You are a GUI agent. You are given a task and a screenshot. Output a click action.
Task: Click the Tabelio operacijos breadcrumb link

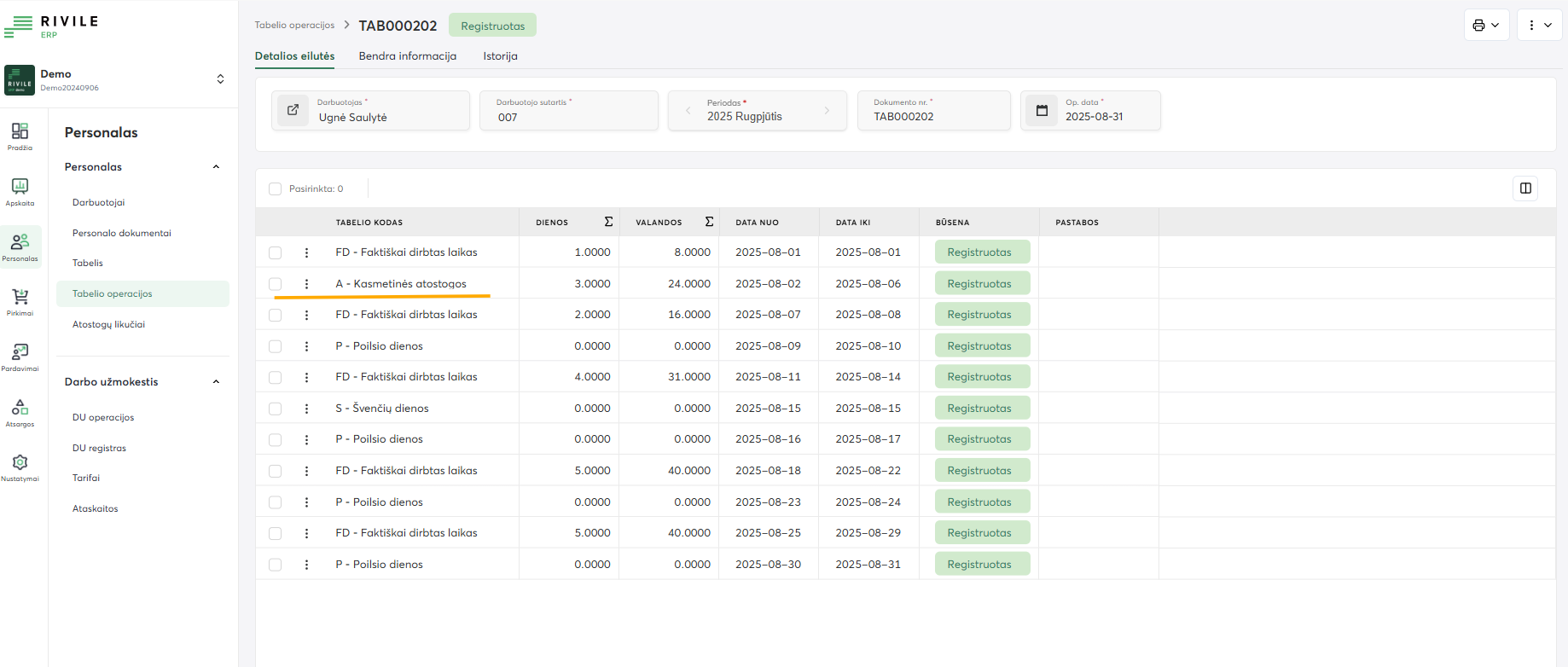click(294, 26)
